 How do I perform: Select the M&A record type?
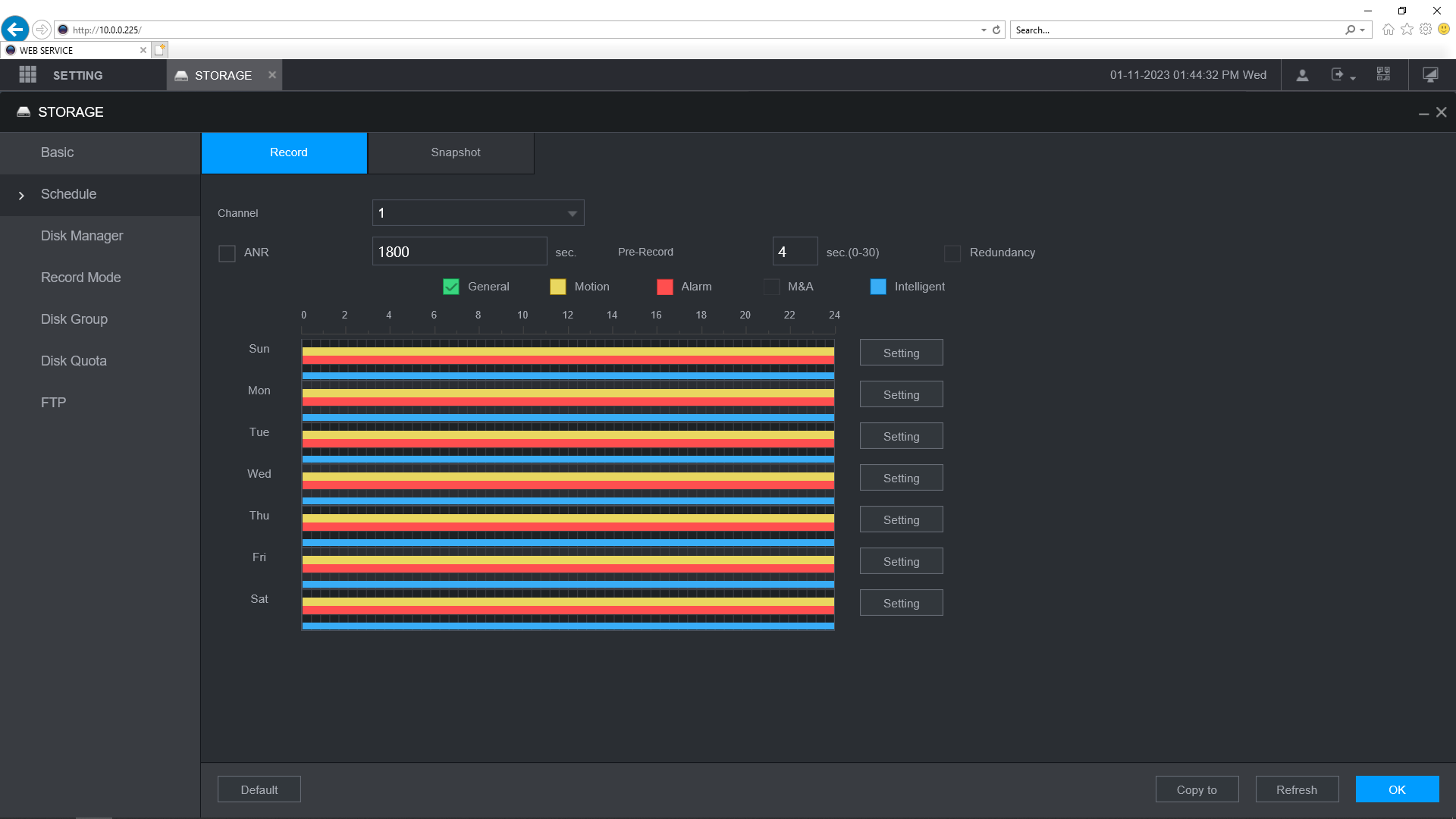click(771, 287)
